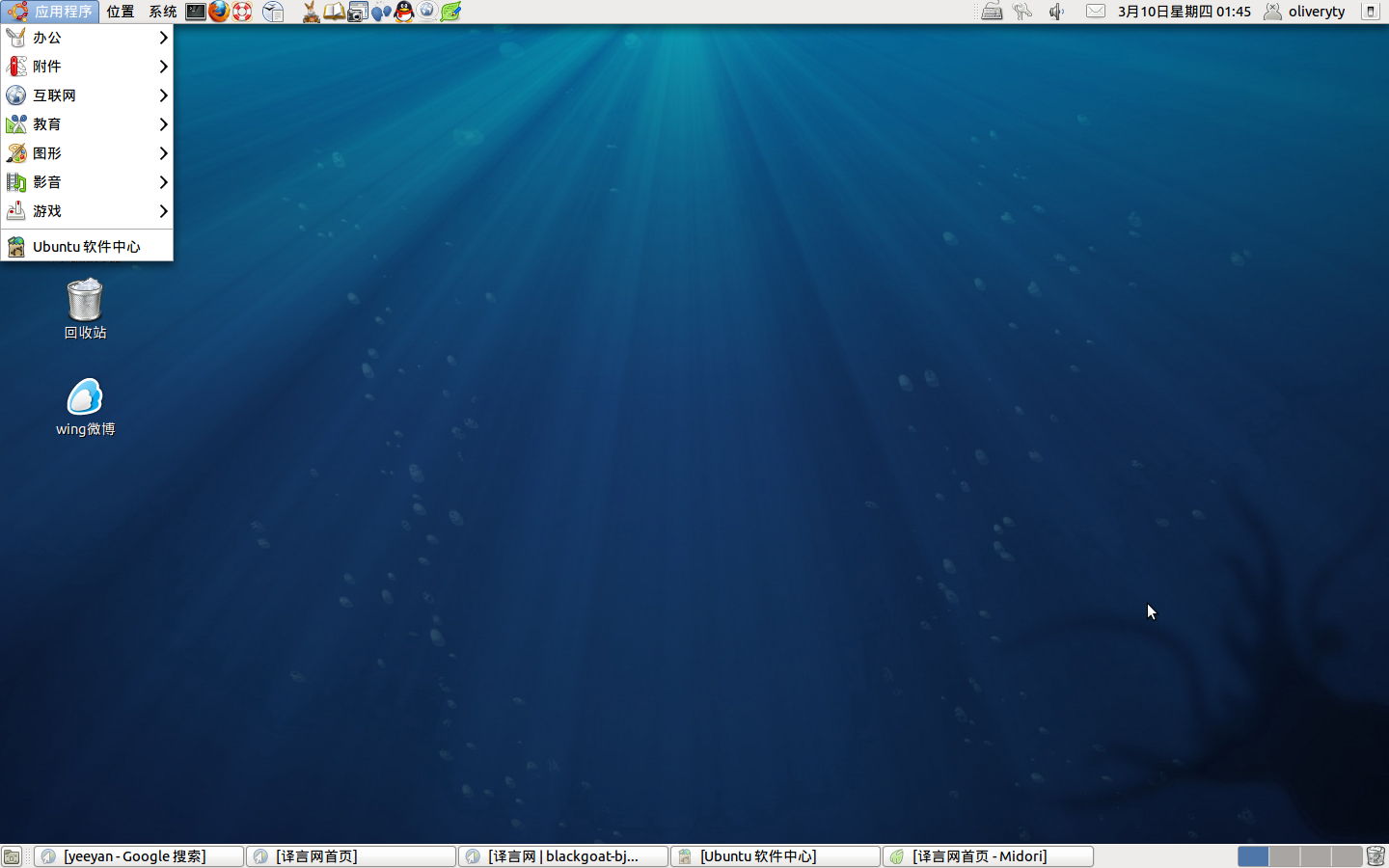
Task: Open the 附件 accessories submenu
Action: pyautogui.click(x=87, y=67)
